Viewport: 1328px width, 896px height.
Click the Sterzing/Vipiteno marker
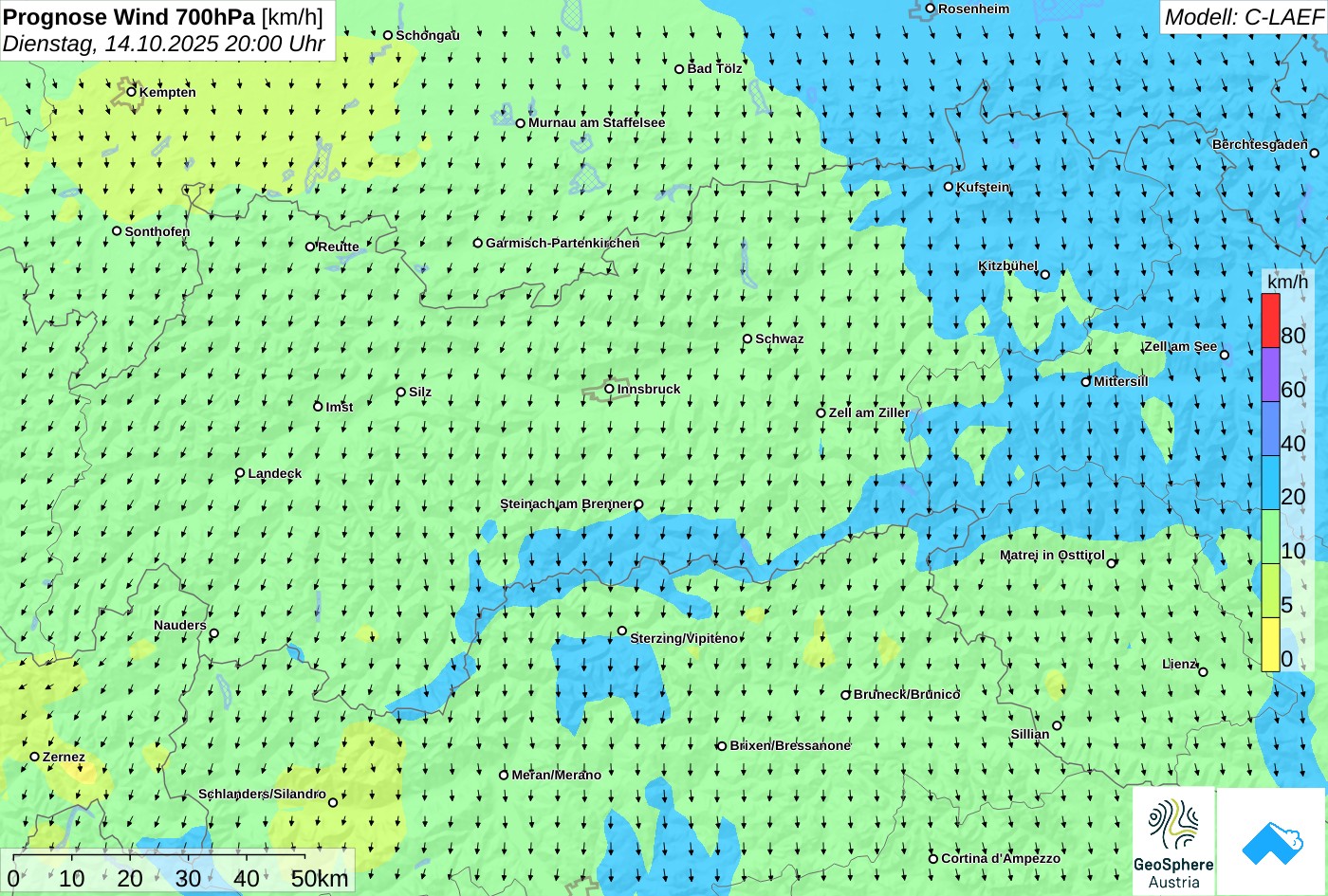point(622,631)
